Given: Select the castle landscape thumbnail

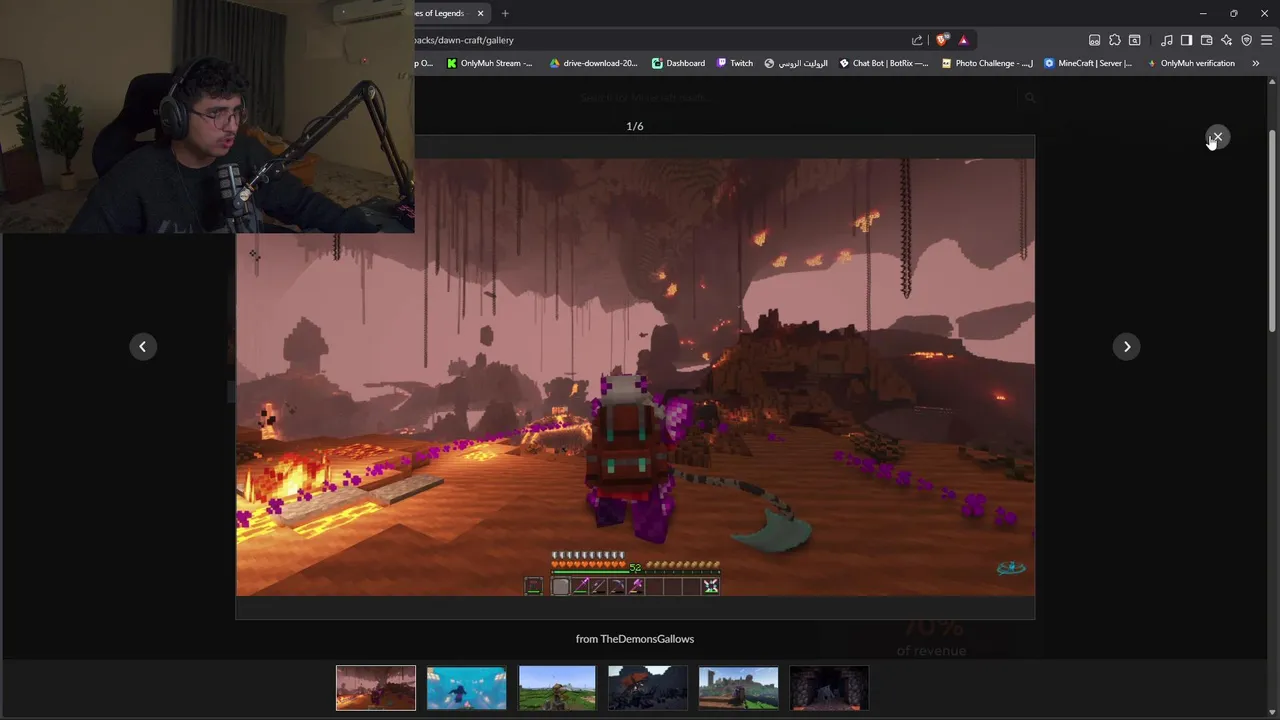Looking at the screenshot, I should click(738, 688).
